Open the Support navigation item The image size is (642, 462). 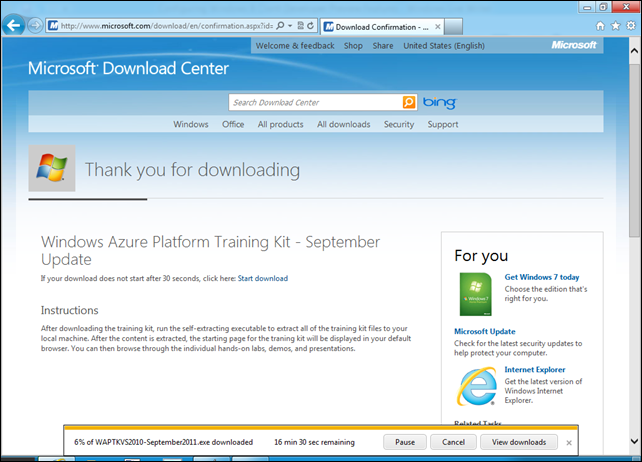click(443, 125)
